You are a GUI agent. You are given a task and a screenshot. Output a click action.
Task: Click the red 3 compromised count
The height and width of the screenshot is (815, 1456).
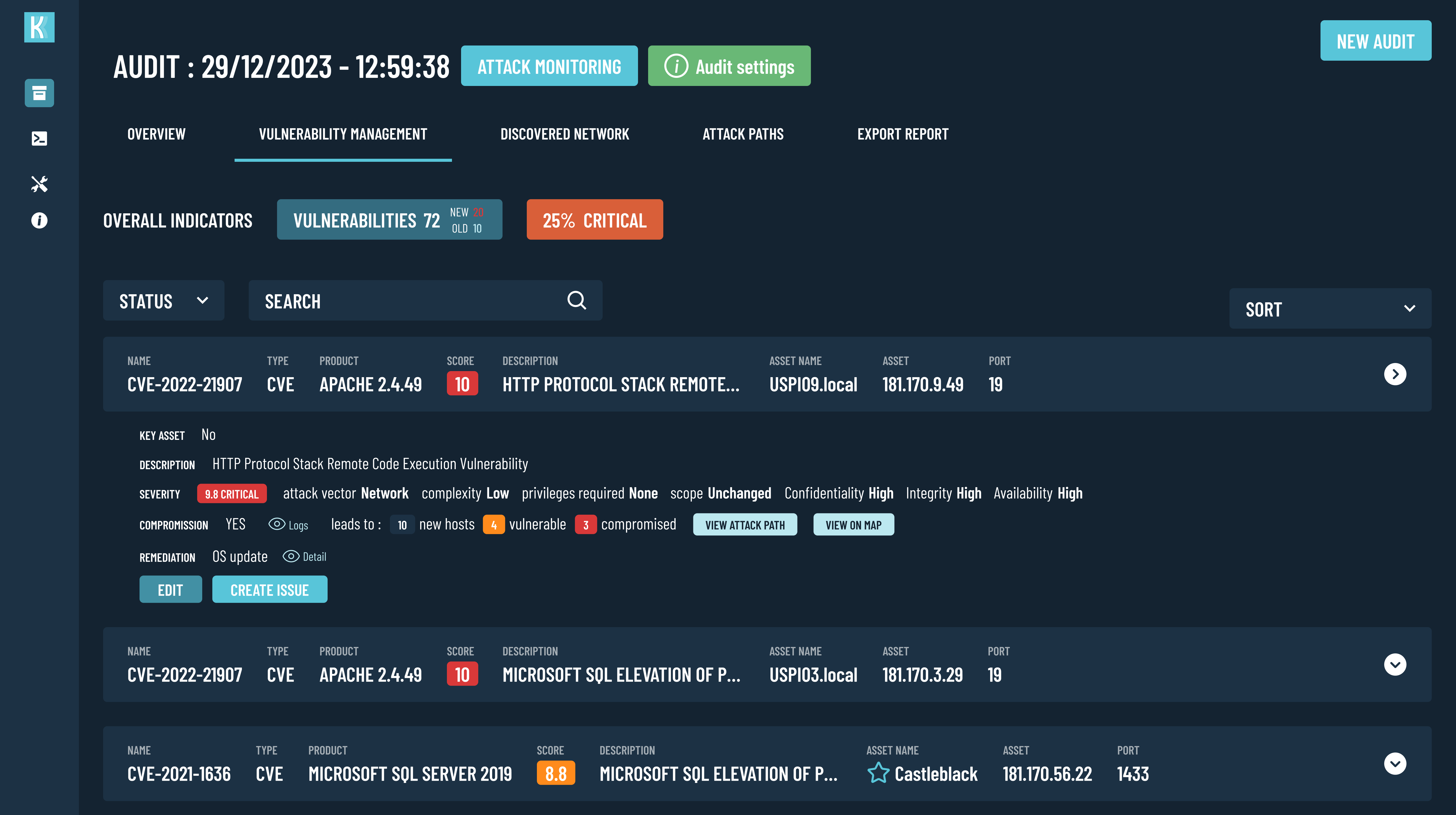click(586, 525)
